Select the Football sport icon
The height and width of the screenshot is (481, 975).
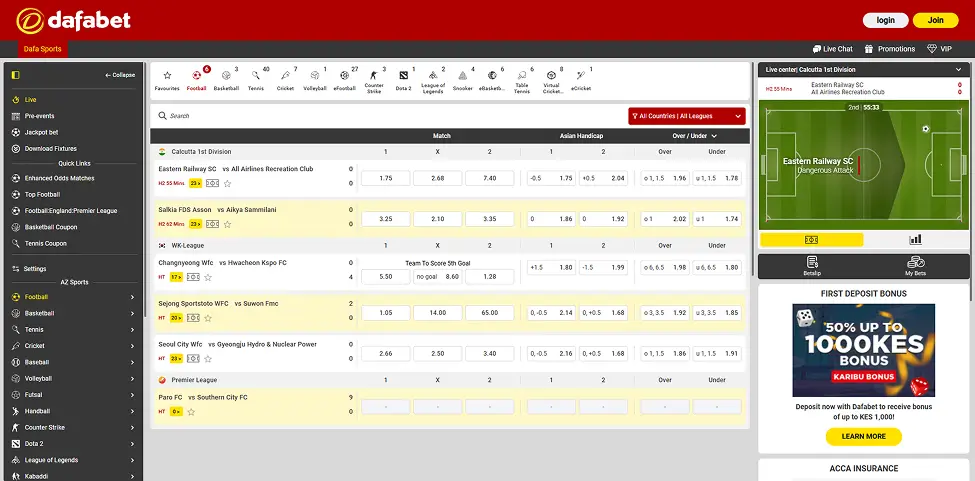tap(196, 80)
